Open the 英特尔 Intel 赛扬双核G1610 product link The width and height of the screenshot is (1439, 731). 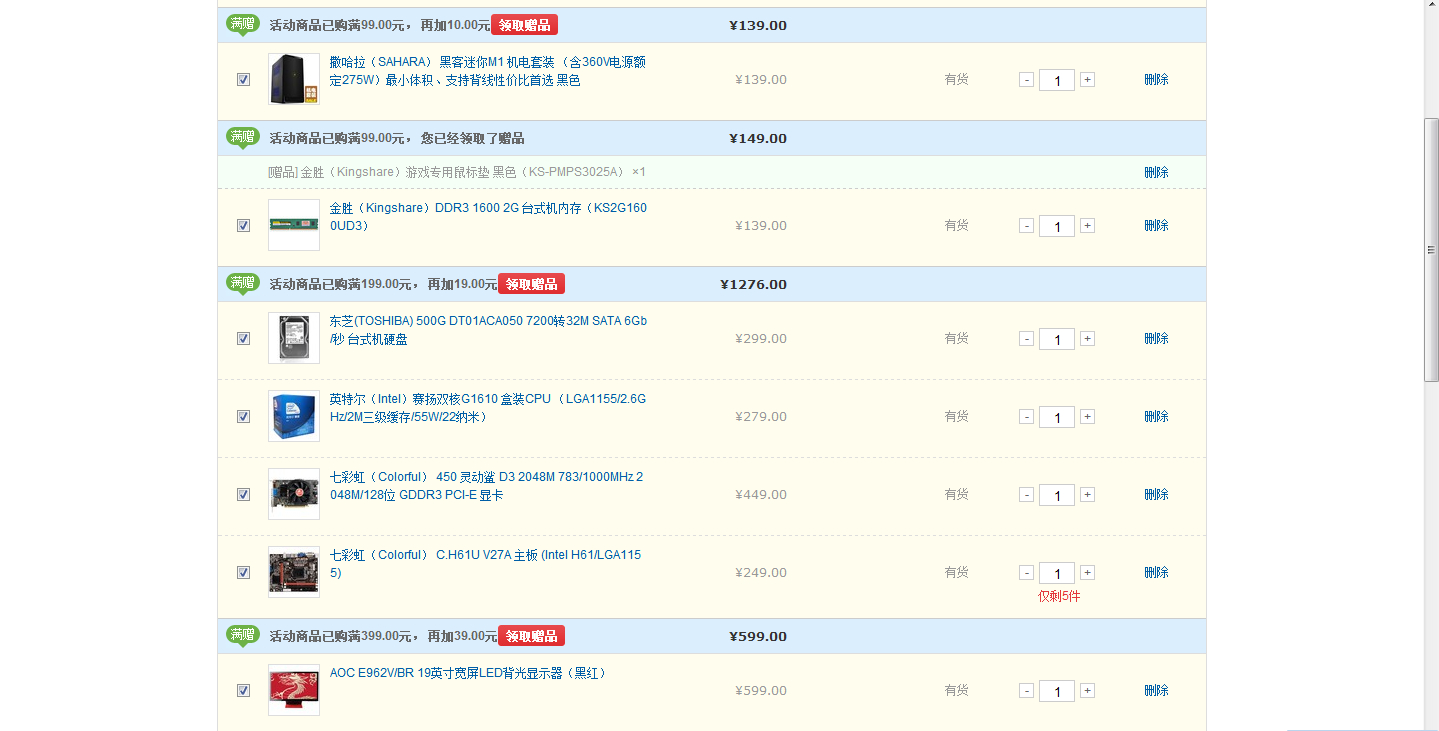tap(488, 408)
